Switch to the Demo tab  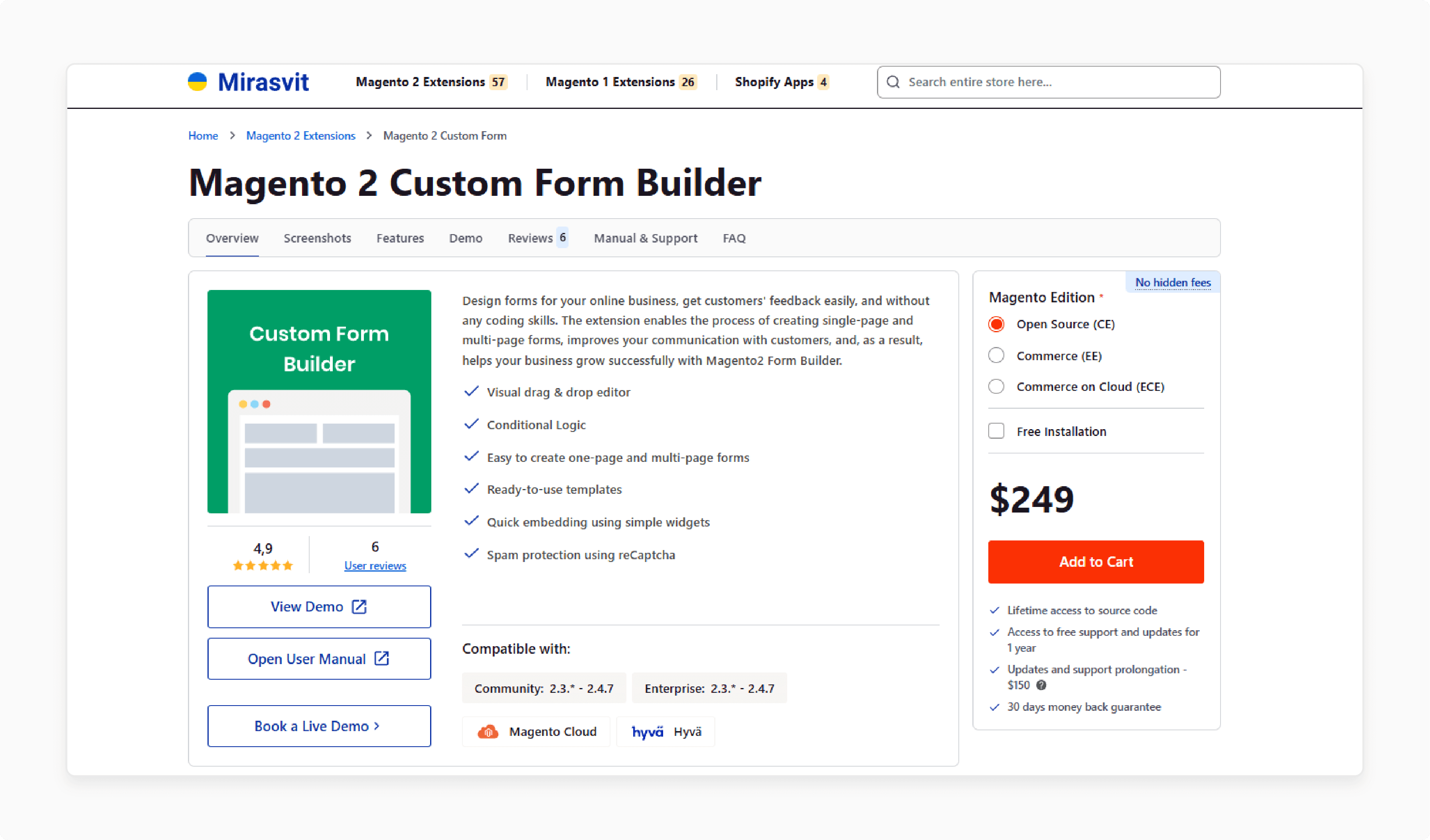click(x=466, y=238)
